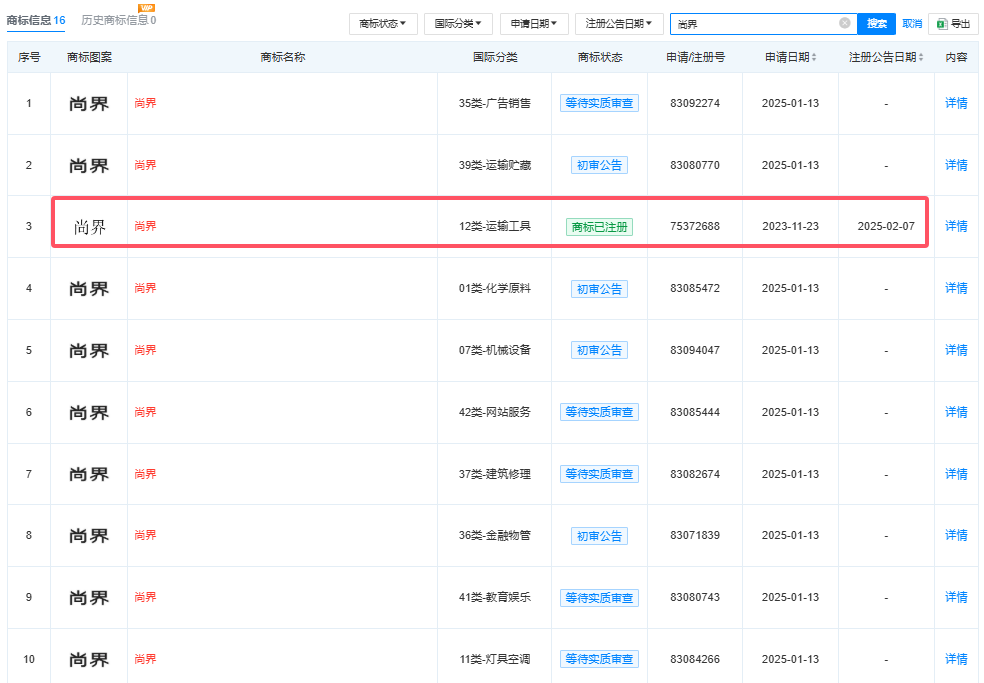Click the Excel export icon

[x=941, y=24]
